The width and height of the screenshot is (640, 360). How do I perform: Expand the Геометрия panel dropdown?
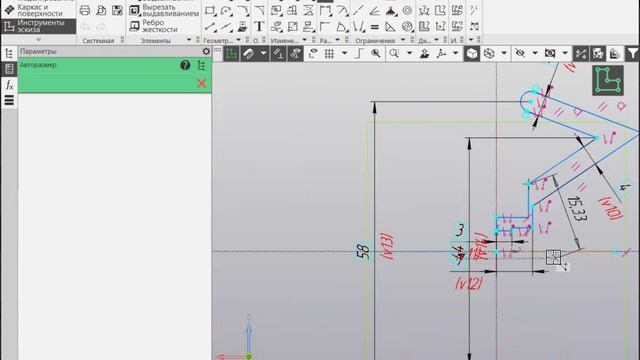tap(239, 40)
